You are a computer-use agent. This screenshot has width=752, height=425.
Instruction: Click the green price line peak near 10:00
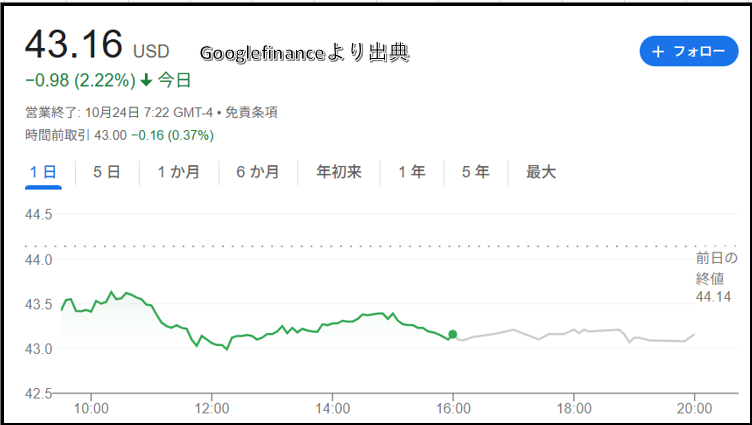pos(111,292)
